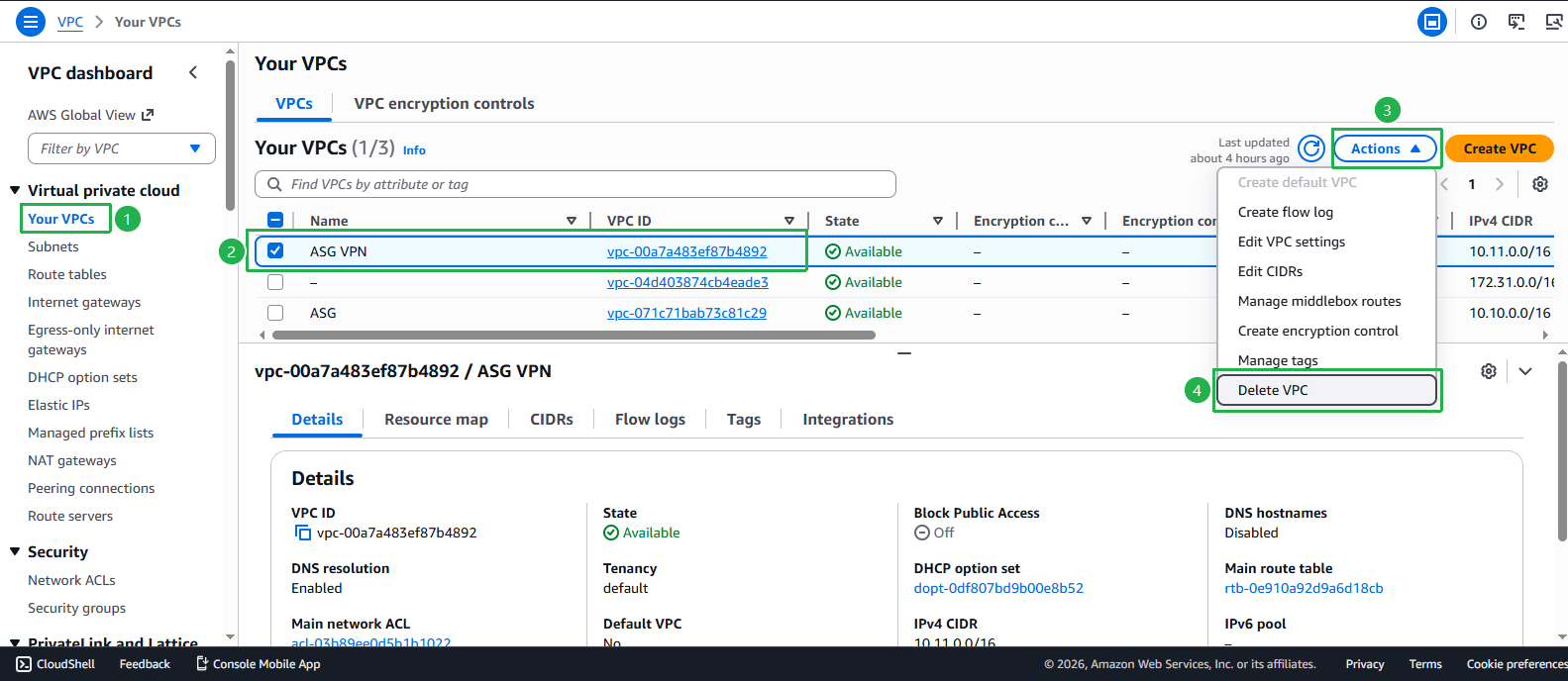Click the details panel resize handle
The image size is (1568, 681).
tap(903, 352)
